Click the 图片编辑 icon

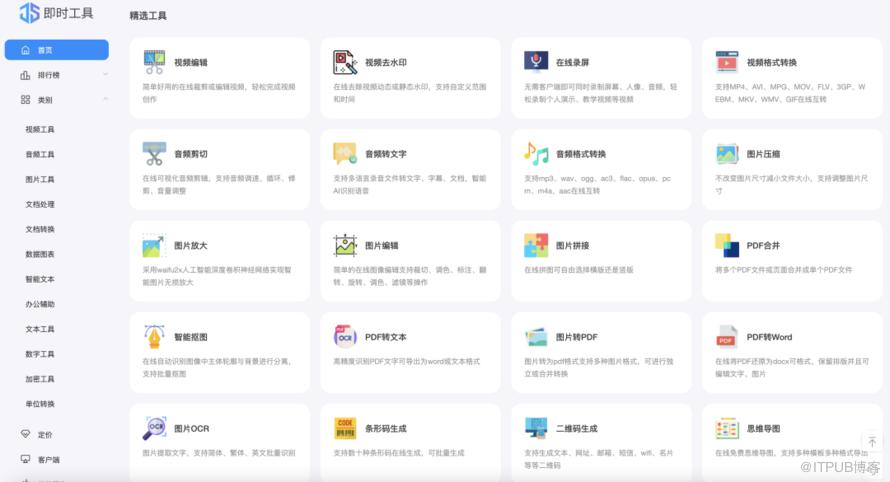point(345,245)
